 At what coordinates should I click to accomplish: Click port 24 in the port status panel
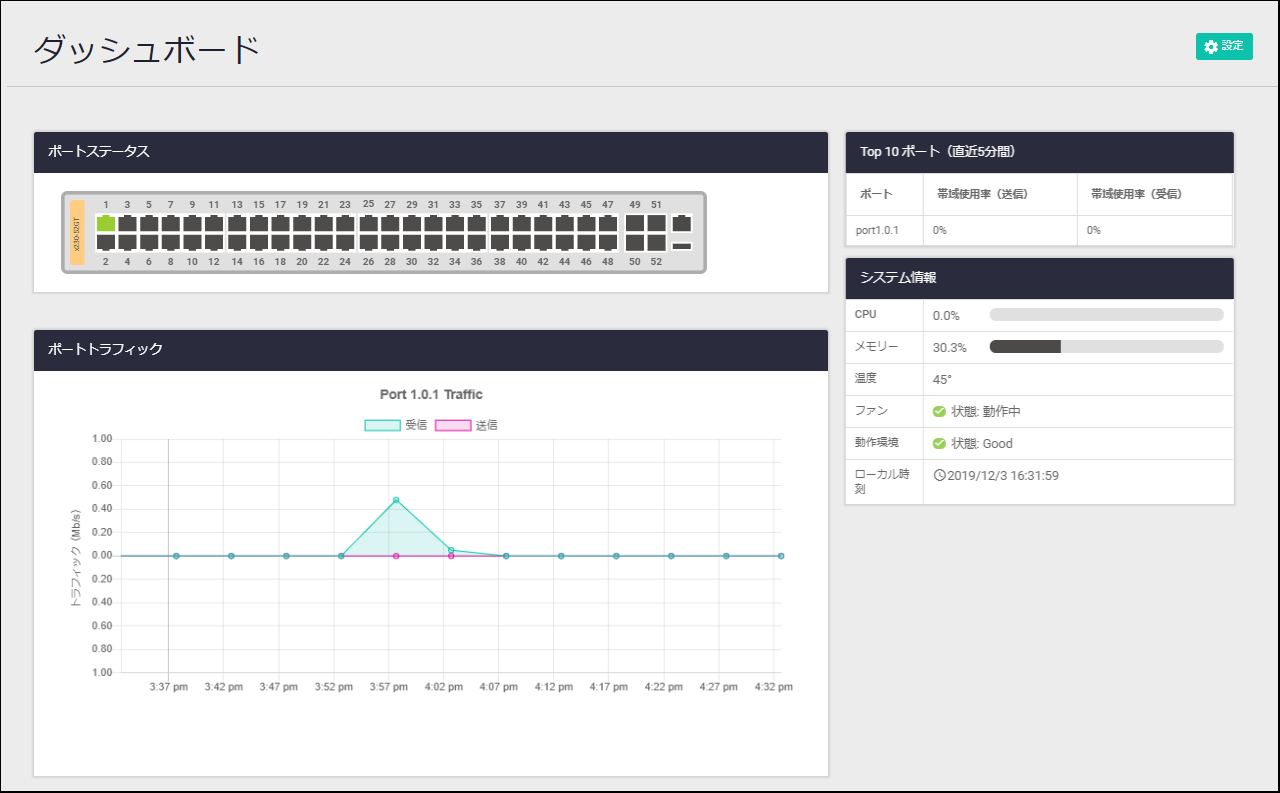coord(345,242)
